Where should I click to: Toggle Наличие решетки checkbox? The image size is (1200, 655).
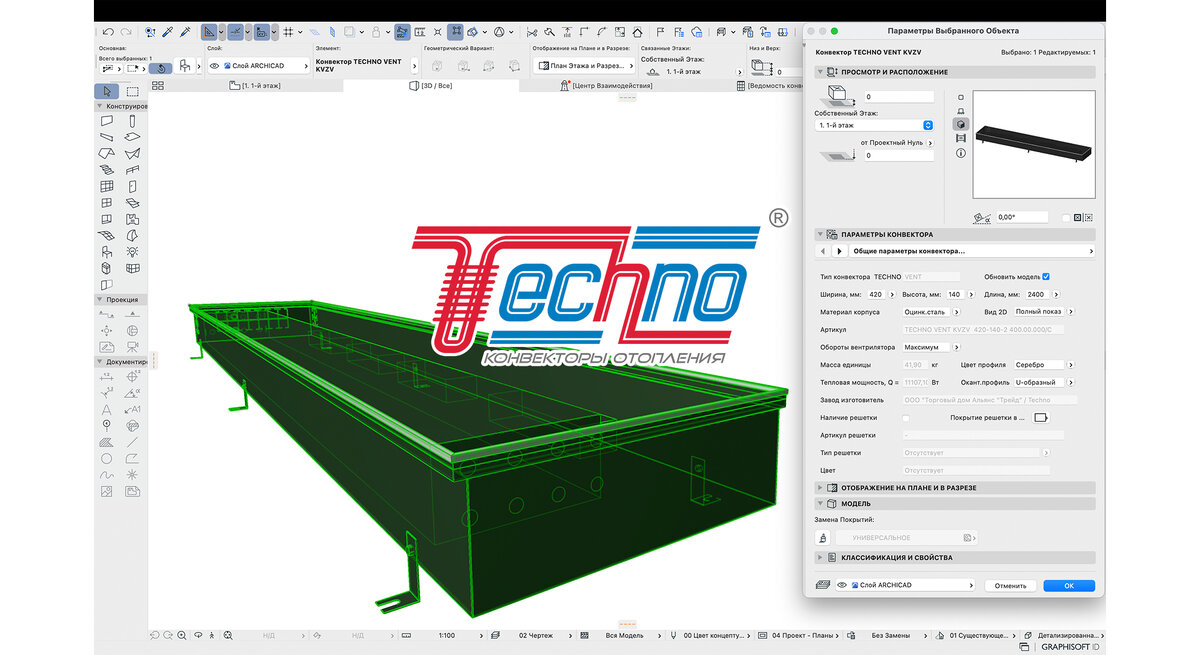coord(906,417)
